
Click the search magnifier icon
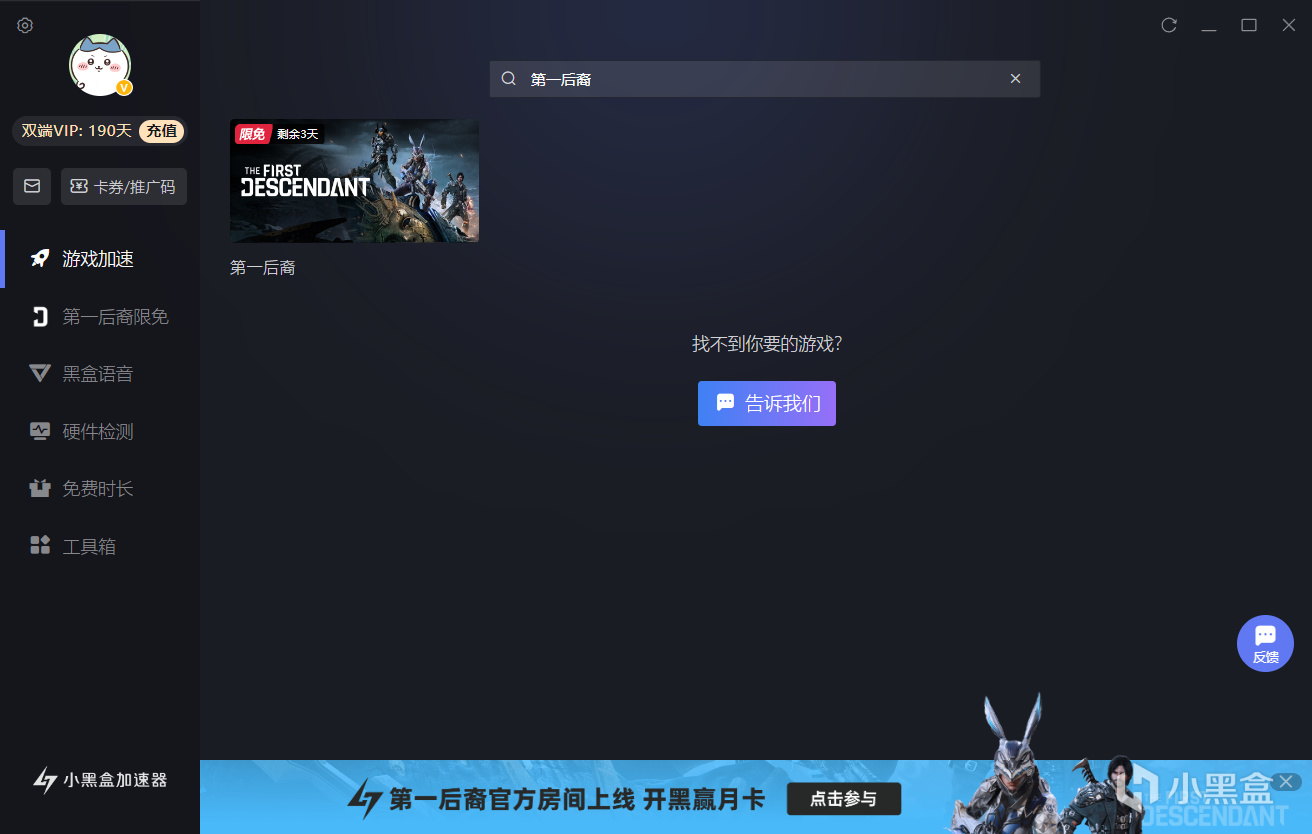coord(509,79)
